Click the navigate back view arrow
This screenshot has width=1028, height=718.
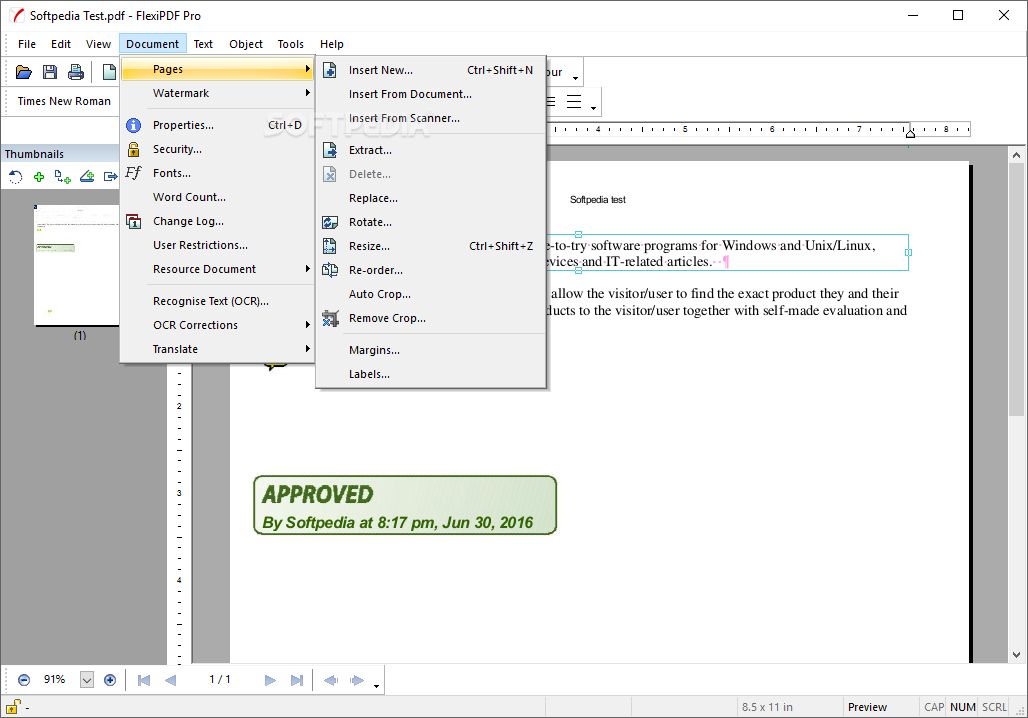click(331, 680)
